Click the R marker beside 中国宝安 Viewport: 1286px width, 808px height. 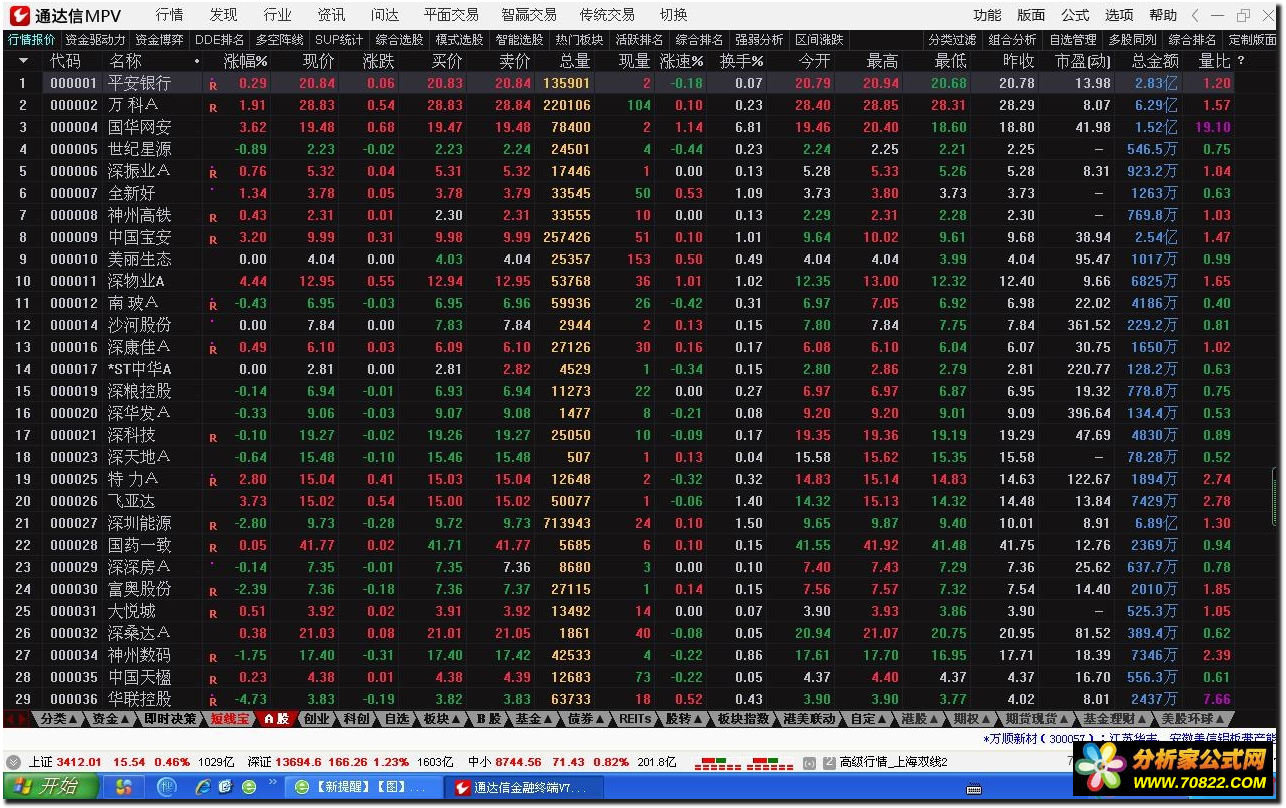click(x=213, y=239)
